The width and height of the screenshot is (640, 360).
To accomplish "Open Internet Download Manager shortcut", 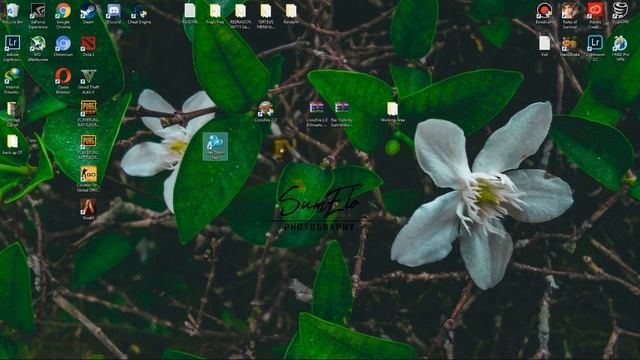I will tap(12, 81).
